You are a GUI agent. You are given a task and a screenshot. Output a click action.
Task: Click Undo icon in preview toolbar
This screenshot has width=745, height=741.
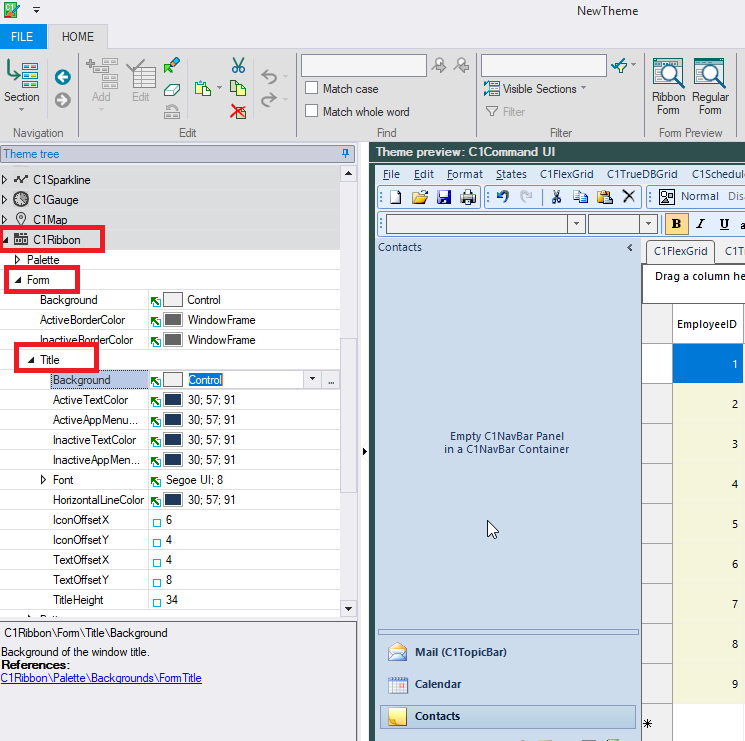pyautogui.click(x=503, y=197)
